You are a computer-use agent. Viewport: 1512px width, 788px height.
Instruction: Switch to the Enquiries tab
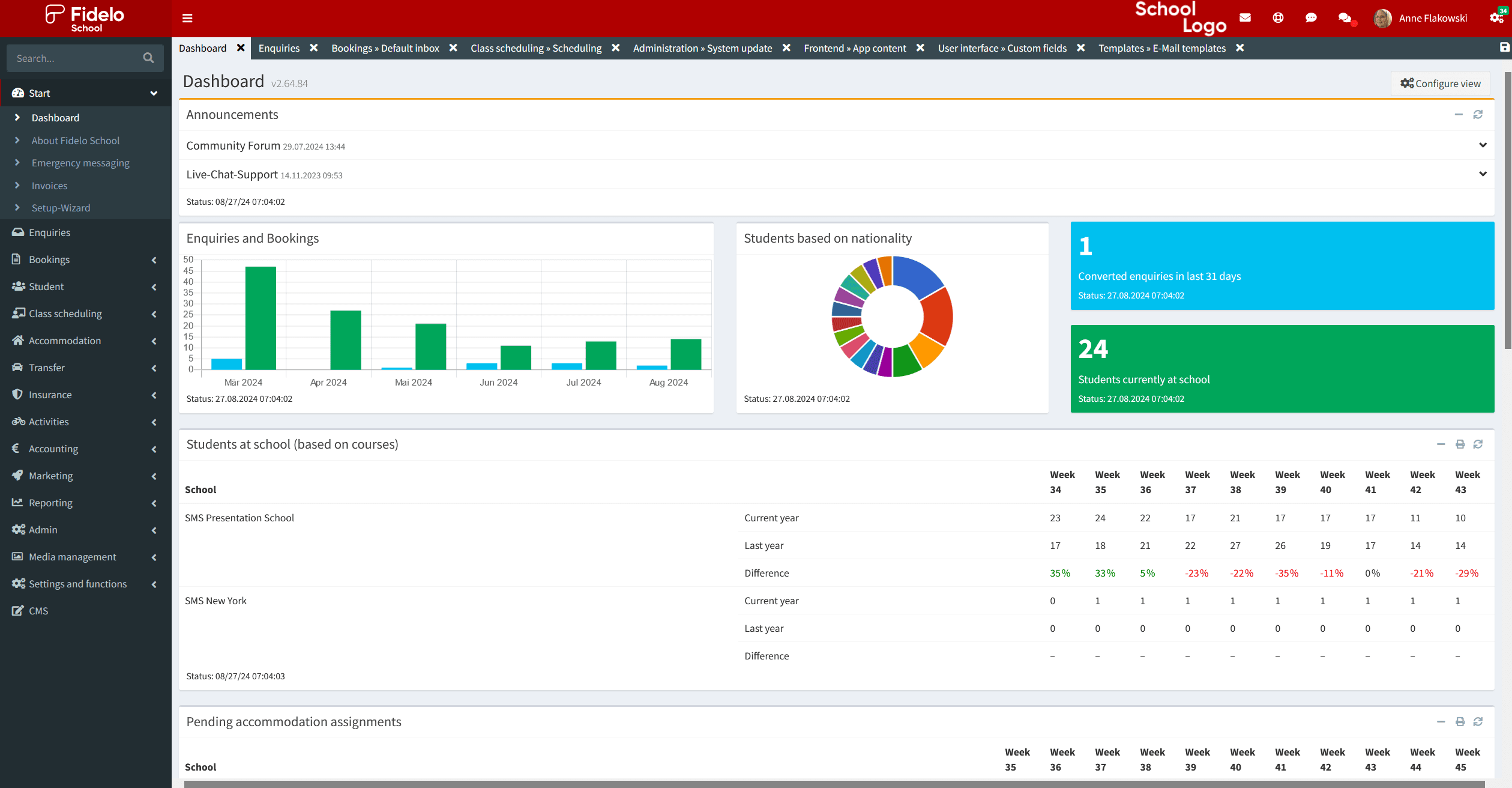(279, 47)
